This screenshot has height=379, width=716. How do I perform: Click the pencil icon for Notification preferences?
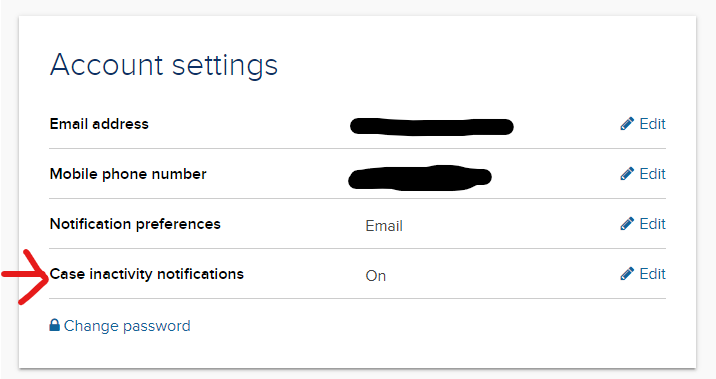[627, 224]
